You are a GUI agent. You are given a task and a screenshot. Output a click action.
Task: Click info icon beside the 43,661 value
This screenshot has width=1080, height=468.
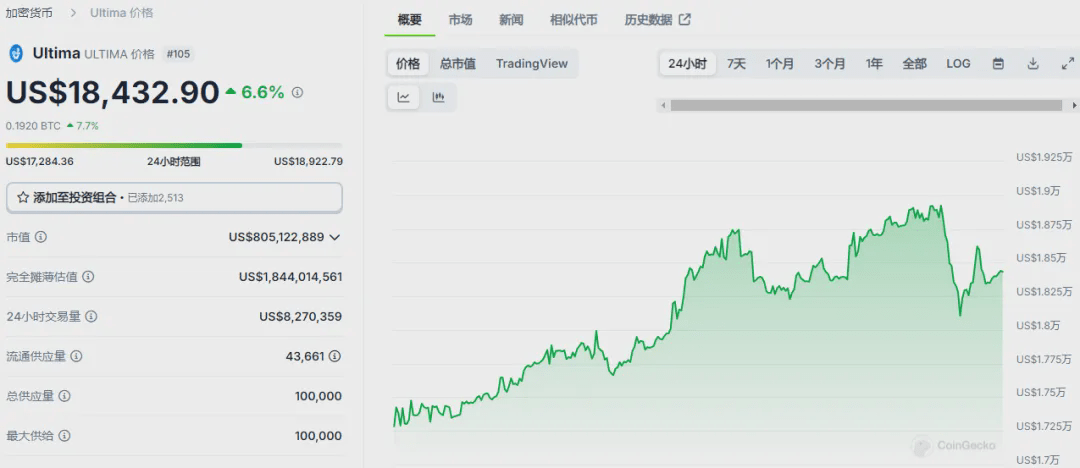click(335, 356)
